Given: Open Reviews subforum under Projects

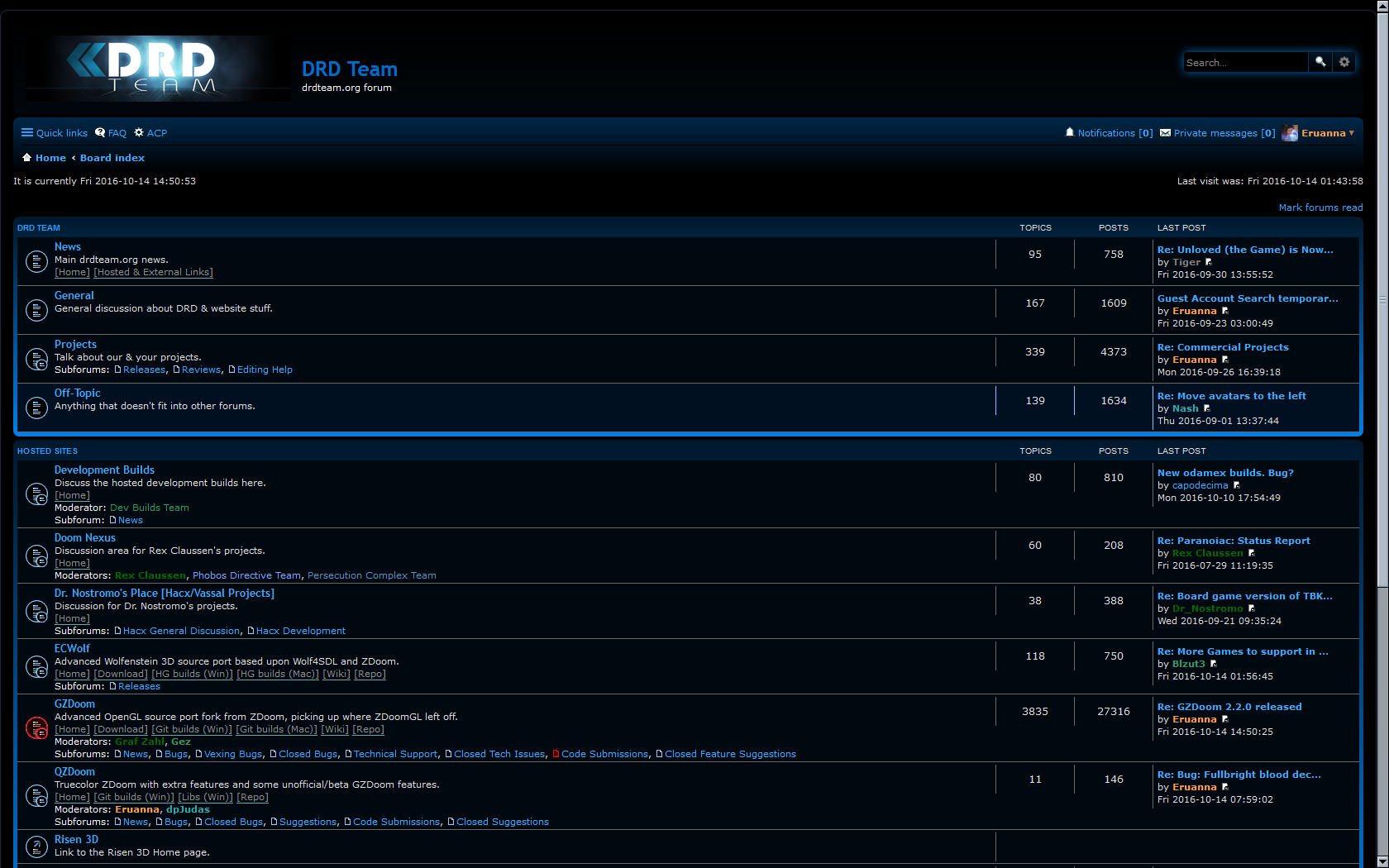Looking at the screenshot, I should pyautogui.click(x=201, y=370).
